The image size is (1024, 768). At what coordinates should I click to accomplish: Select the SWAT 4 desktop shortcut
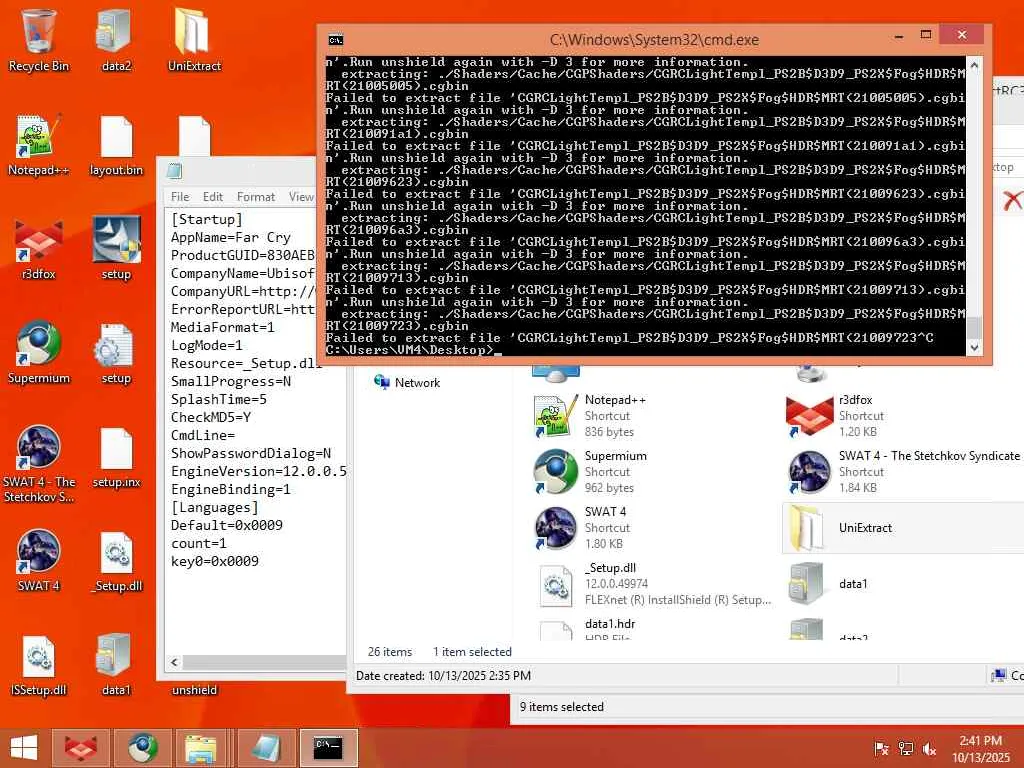click(x=39, y=560)
